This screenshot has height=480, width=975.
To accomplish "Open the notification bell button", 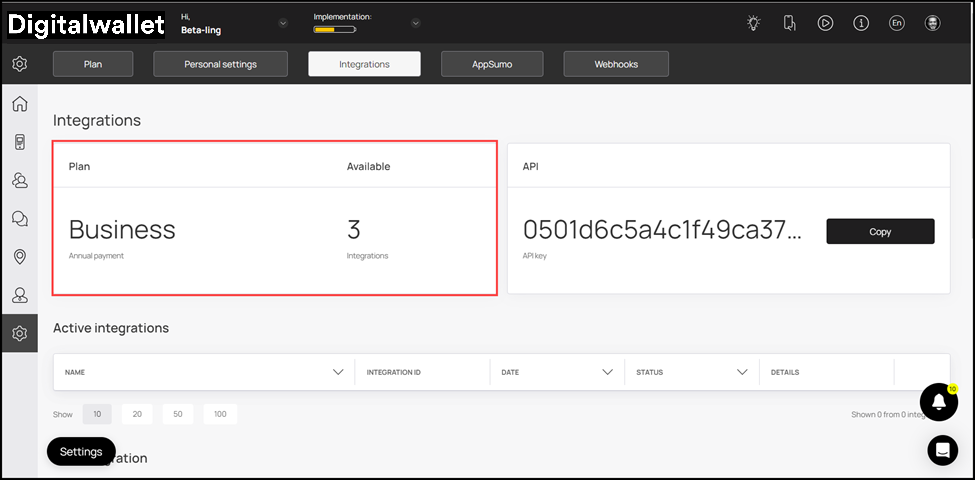I will coord(938,402).
